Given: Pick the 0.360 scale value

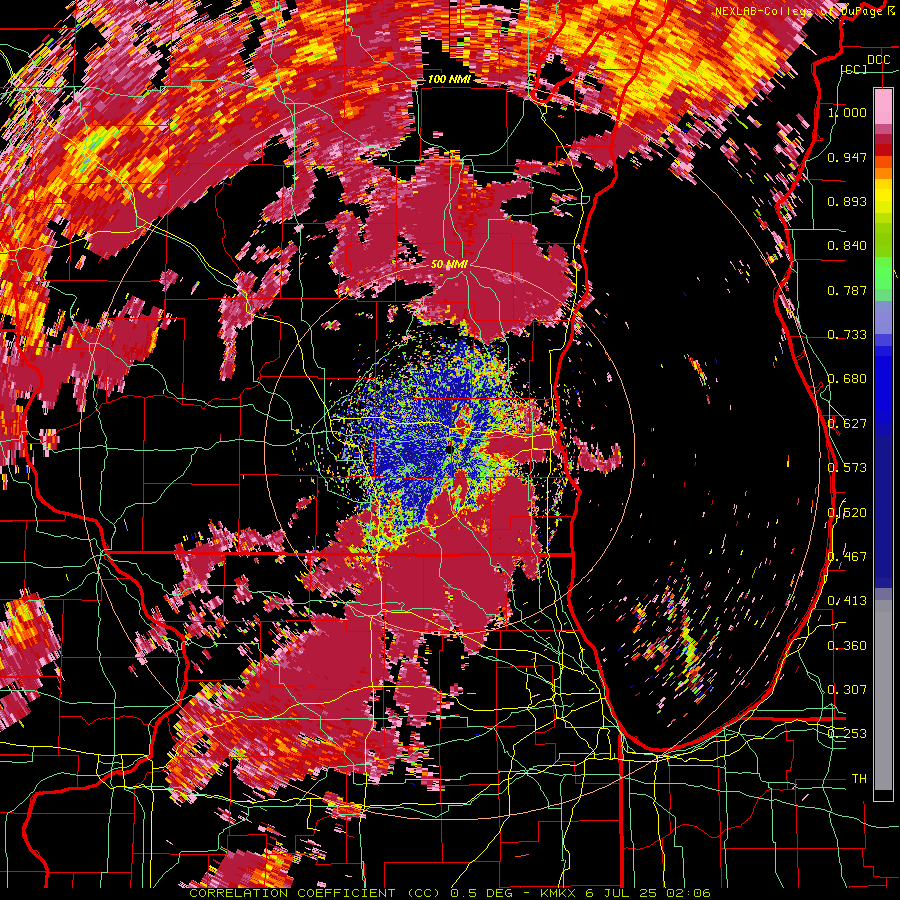Looking at the screenshot, I should [x=847, y=646].
